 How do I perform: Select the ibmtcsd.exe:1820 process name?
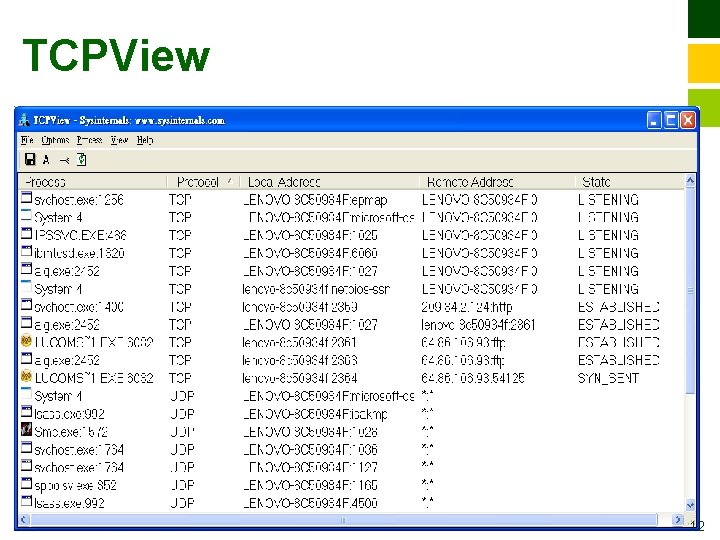tap(79, 253)
